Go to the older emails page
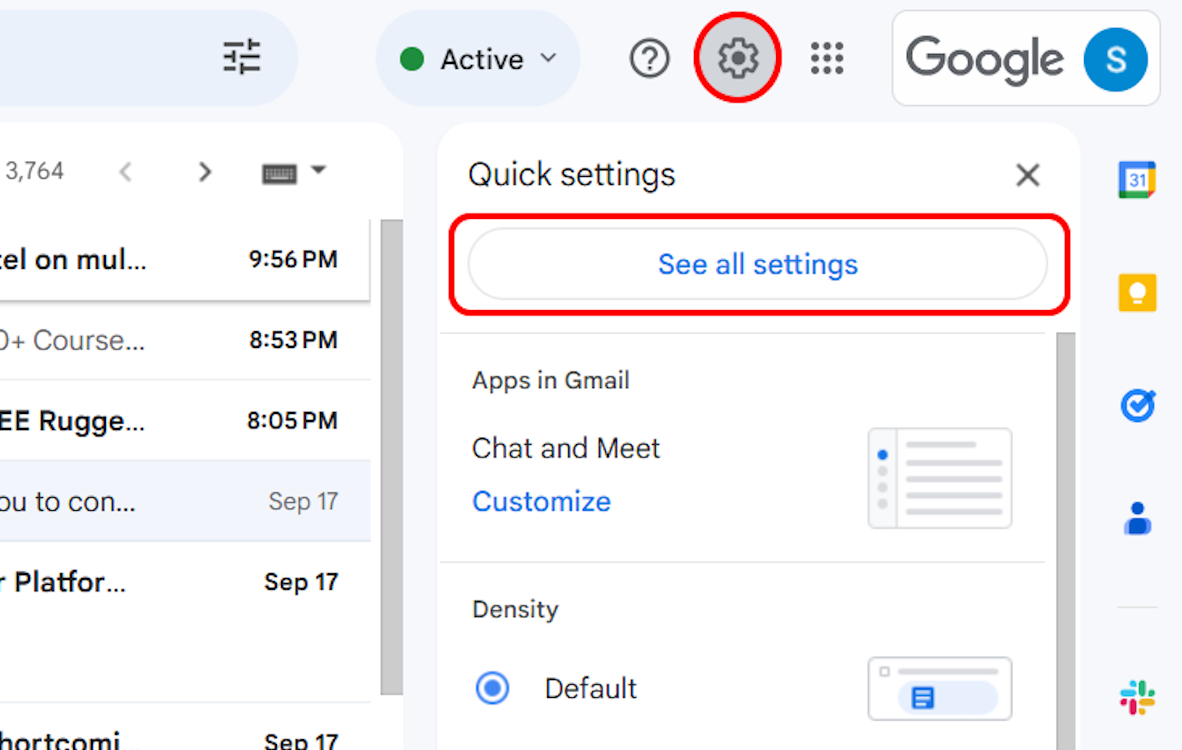 click(x=205, y=172)
